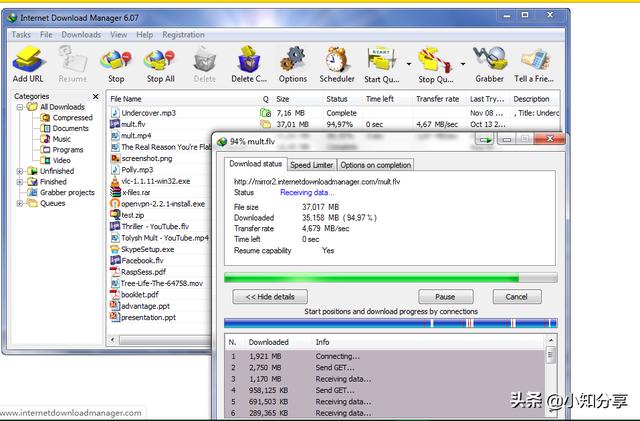Expand the Queues category node
The width and height of the screenshot is (640, 421).
pos(20,203)
